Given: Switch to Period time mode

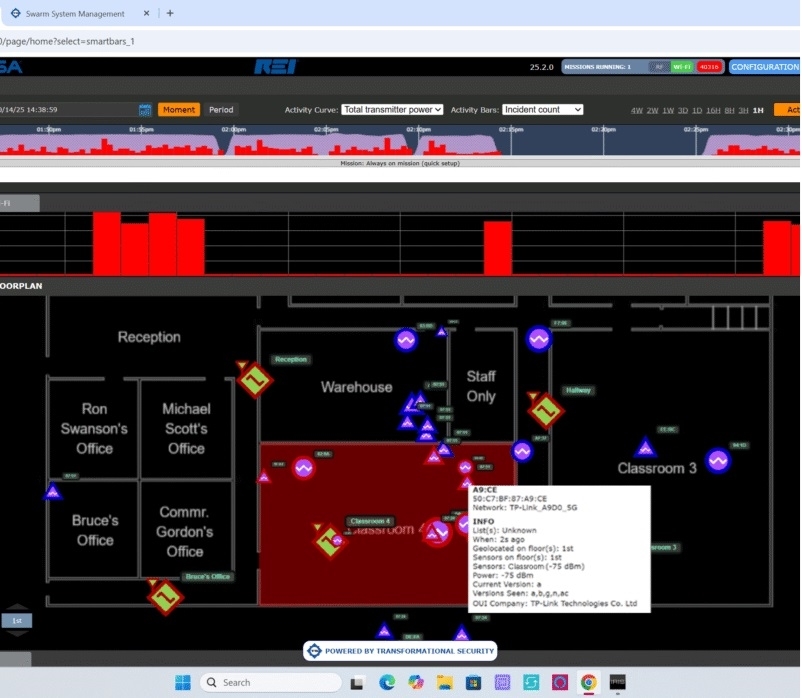Looking at the screenshot, I should click(x=221, y=110).
